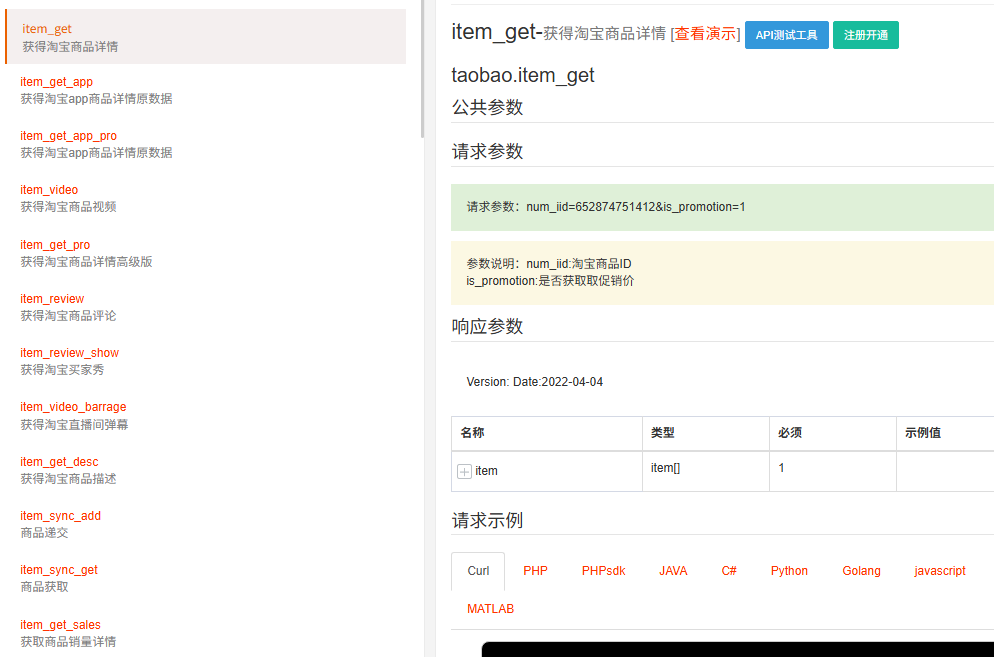Select item_get_sales in the sidebar
The image size is (994, 657).
tap(60, 625)
